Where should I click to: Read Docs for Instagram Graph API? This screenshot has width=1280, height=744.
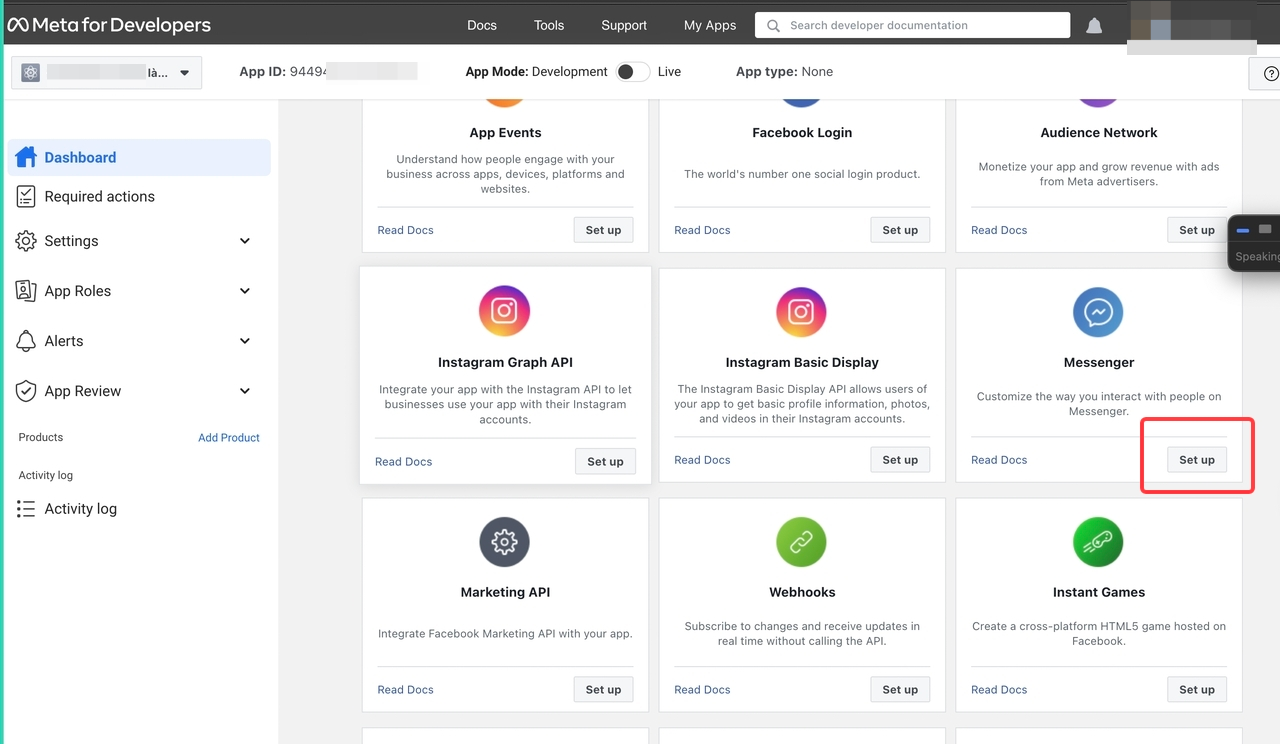(x=403, y=462)
